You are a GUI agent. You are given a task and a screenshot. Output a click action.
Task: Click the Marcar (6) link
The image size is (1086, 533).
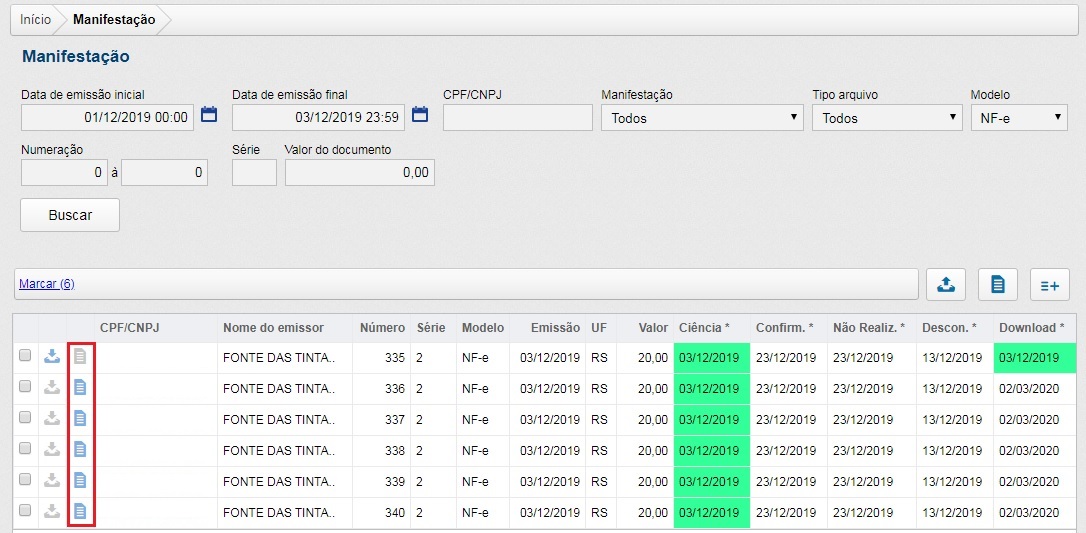[x=47, y=284]
